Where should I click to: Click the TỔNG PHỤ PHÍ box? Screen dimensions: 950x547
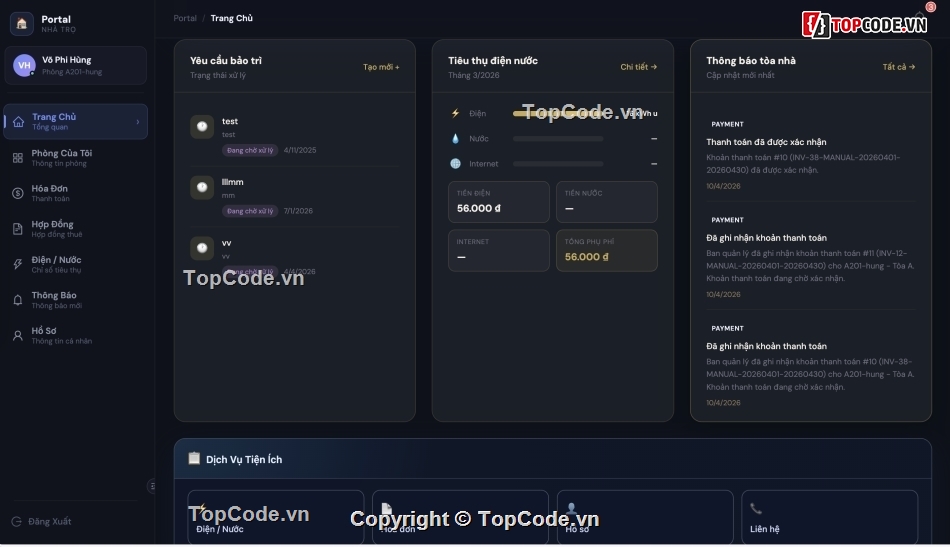pos(606,250)
